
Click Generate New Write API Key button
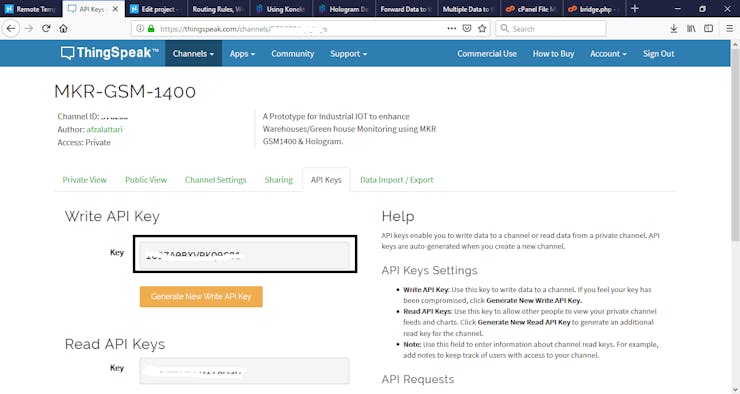point(201,296)
